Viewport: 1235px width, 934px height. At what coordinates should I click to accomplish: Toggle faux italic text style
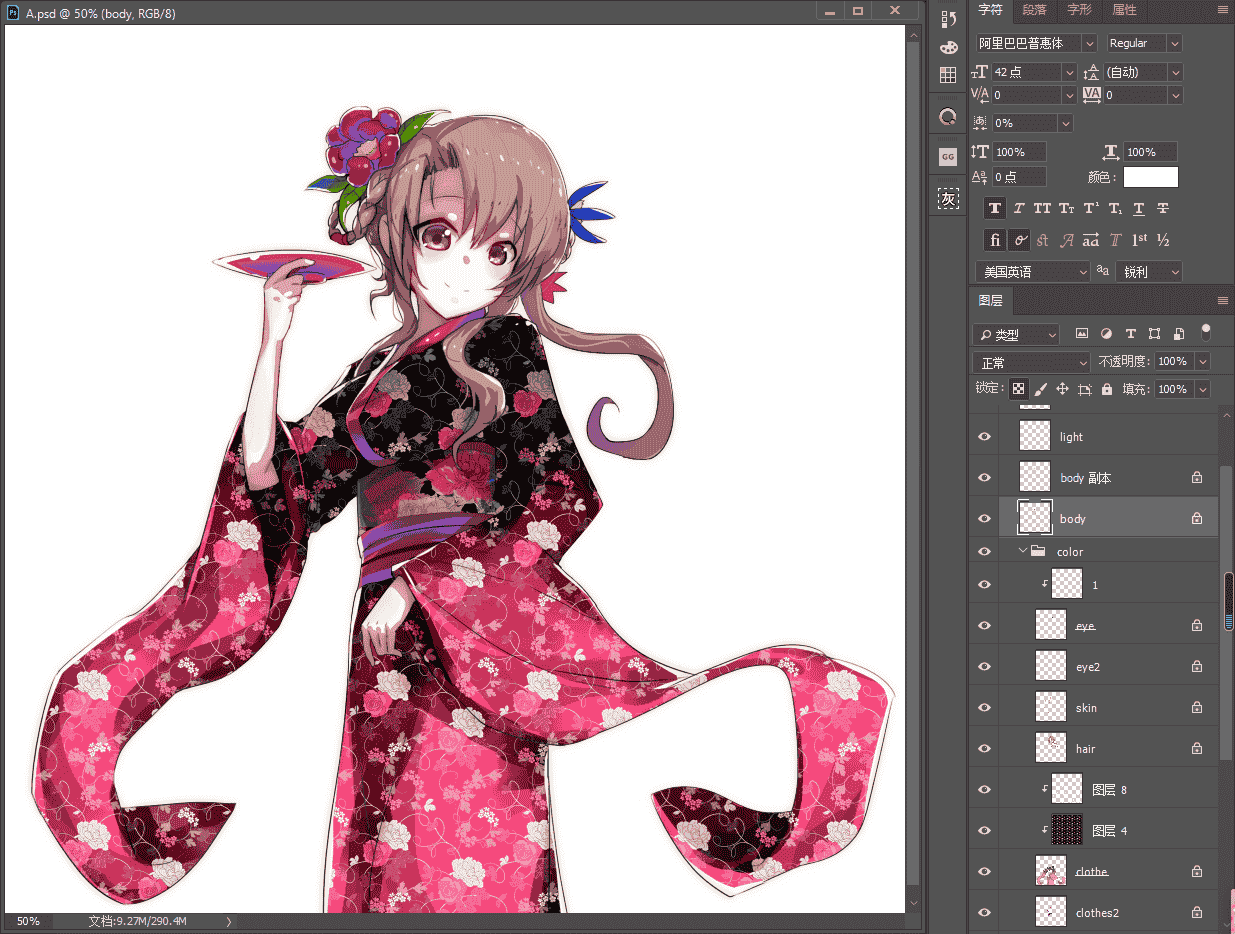coord(1019,208)
